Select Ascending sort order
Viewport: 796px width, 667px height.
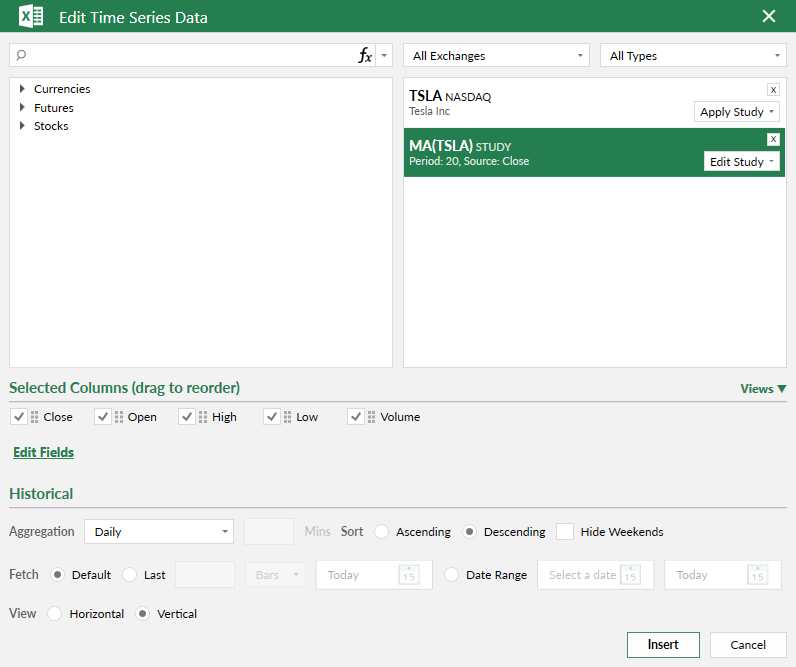pos(381,531)
